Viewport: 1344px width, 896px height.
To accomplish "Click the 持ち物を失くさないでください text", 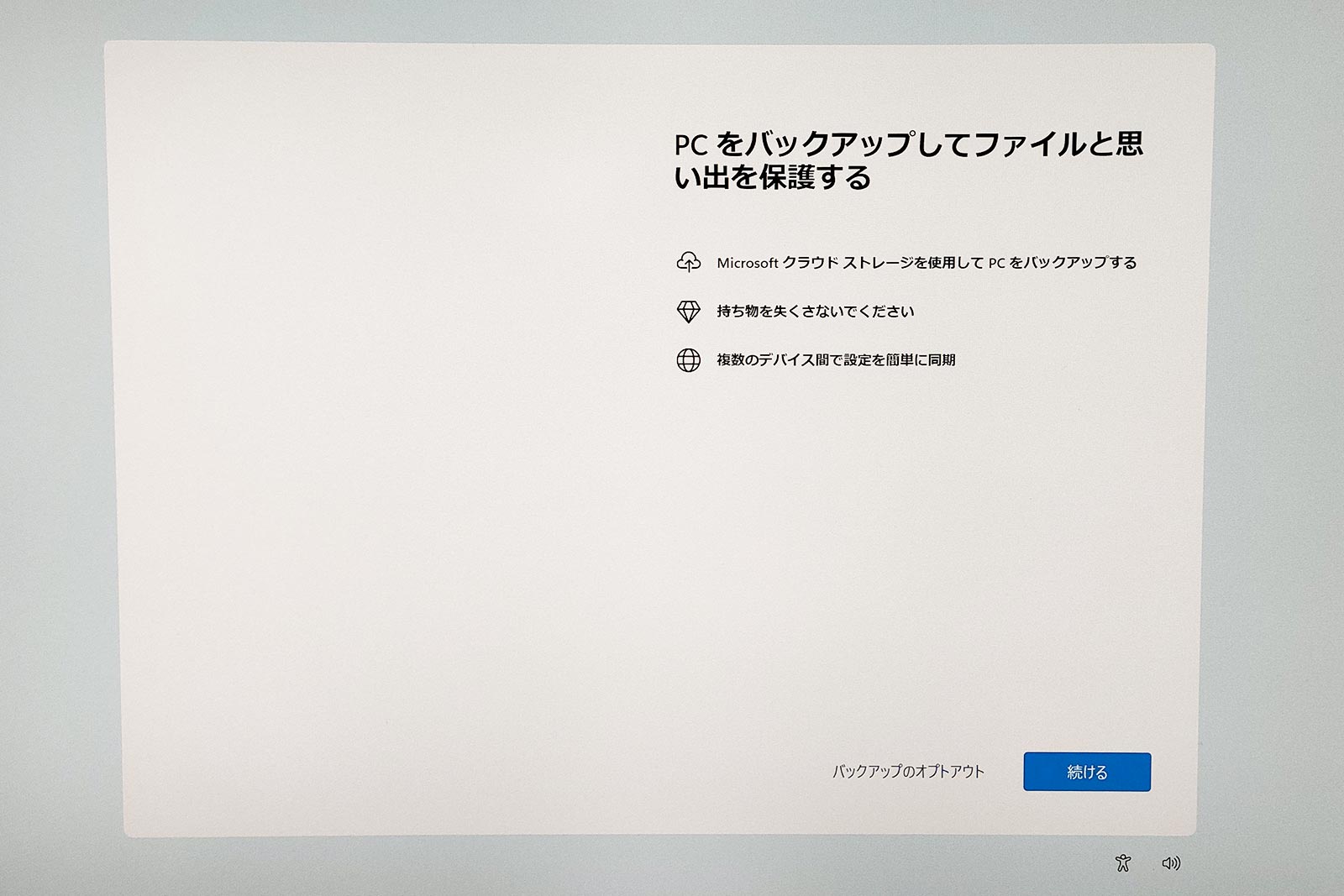I will pyautogui.click(x=815, y=312).
